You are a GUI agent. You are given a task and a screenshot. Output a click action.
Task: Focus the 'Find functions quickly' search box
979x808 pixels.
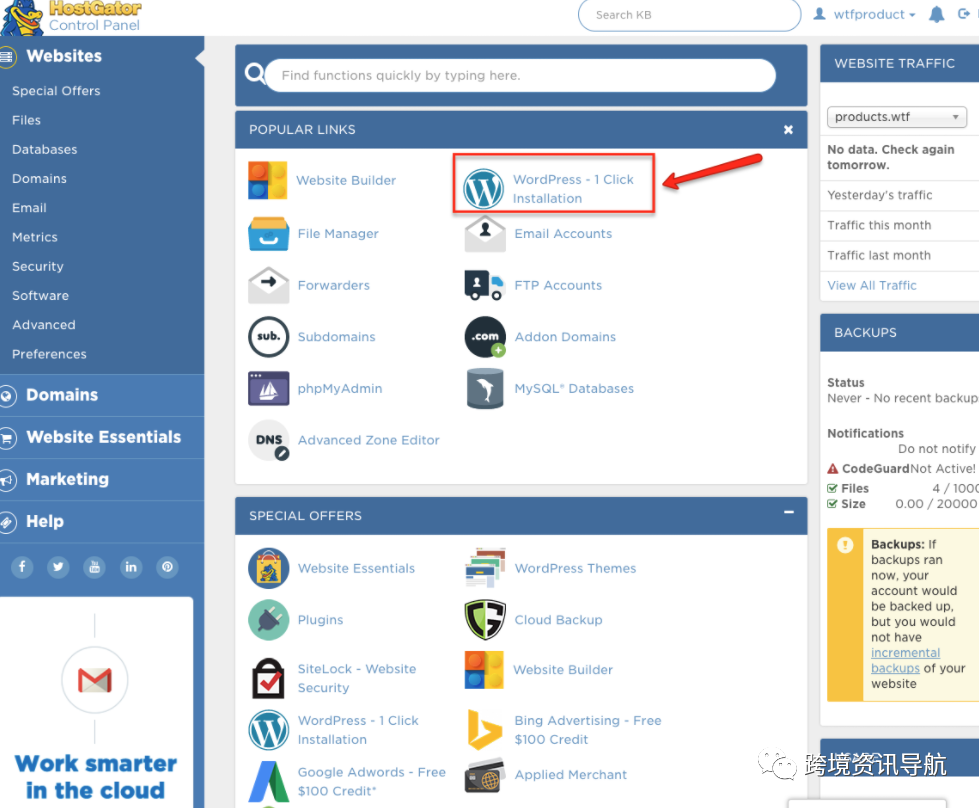click(x=520, y=76)
